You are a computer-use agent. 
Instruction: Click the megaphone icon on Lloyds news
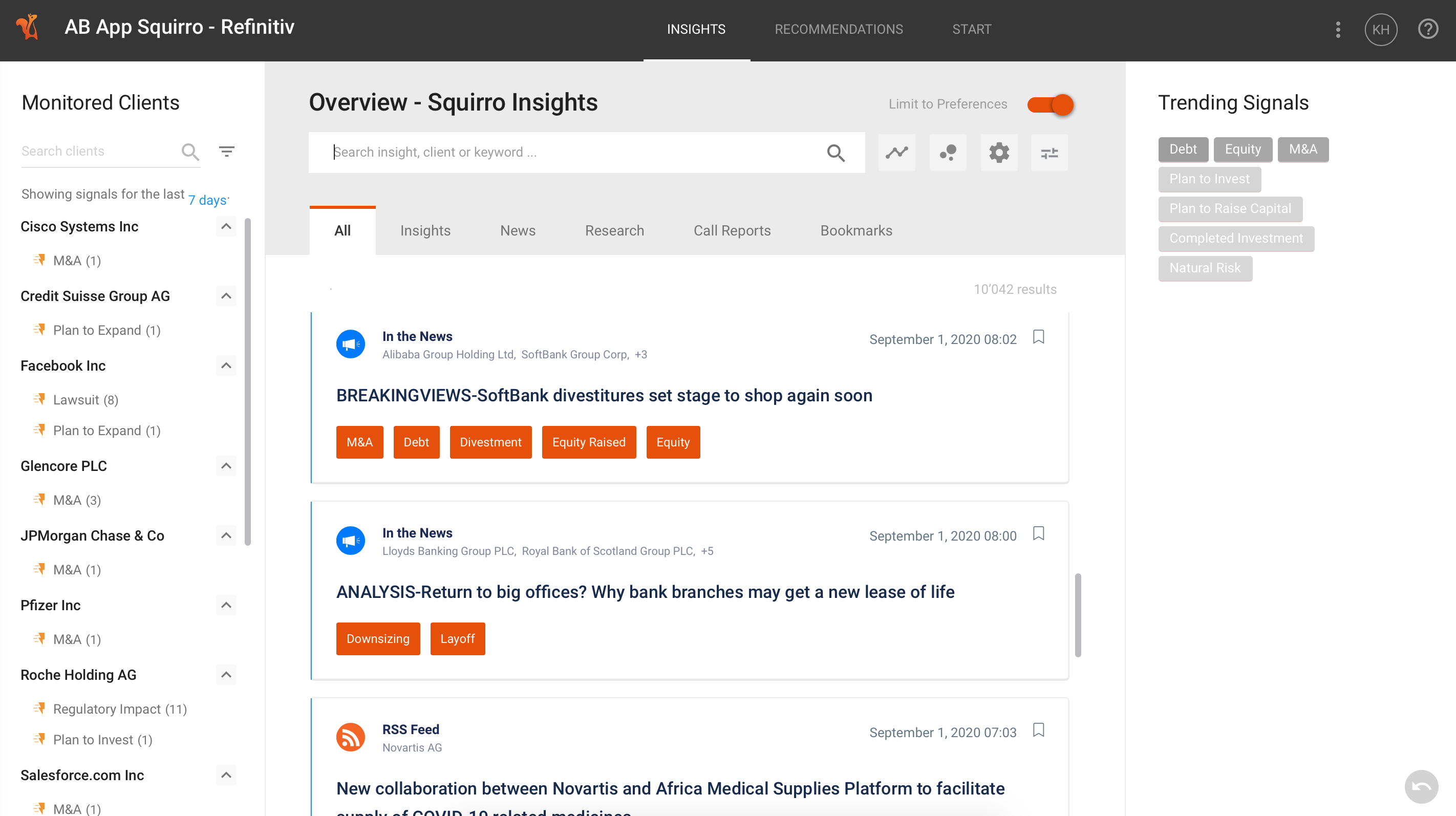(x=351, y=541)
